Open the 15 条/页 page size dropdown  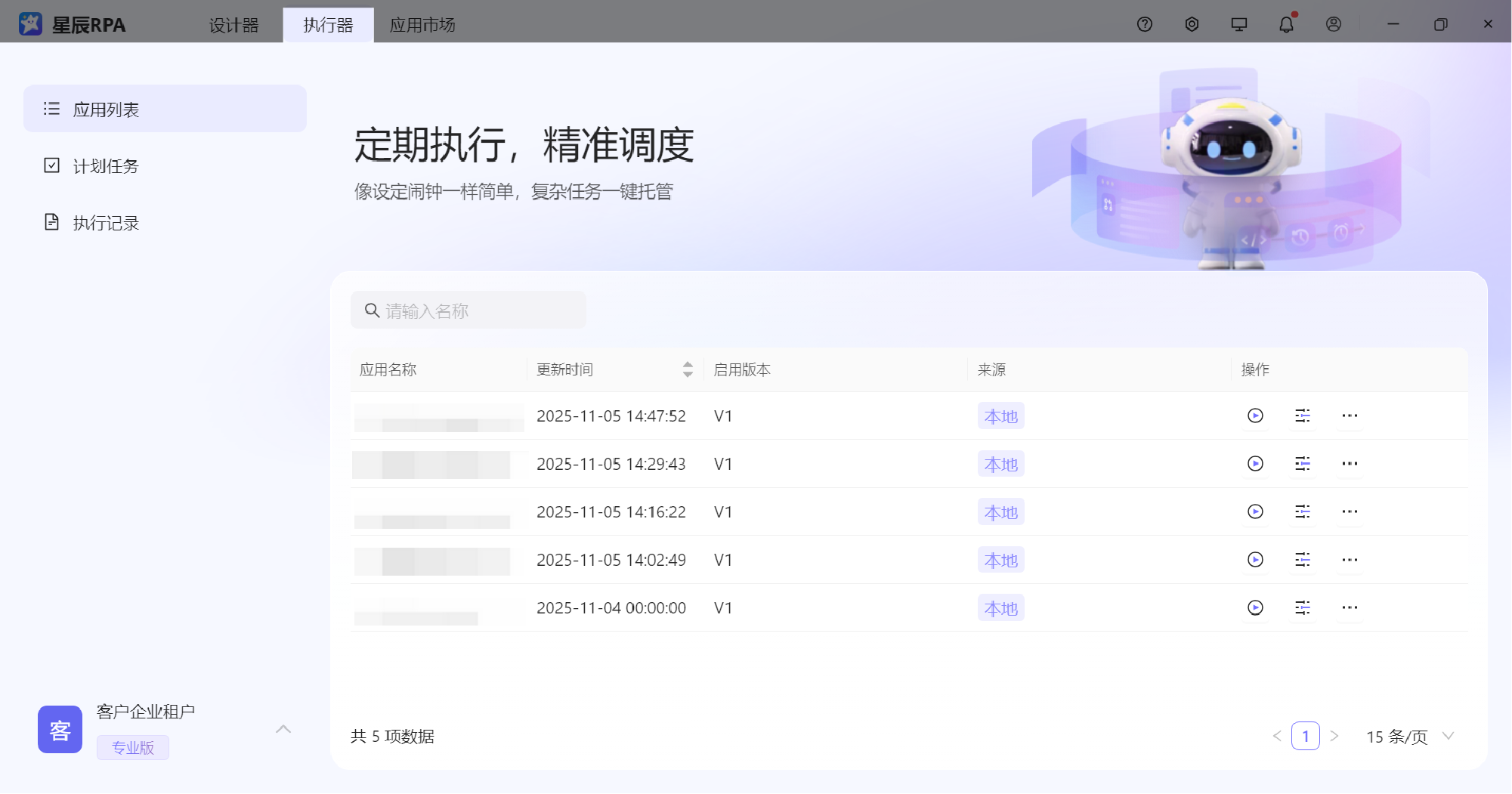coord(1409,737)
